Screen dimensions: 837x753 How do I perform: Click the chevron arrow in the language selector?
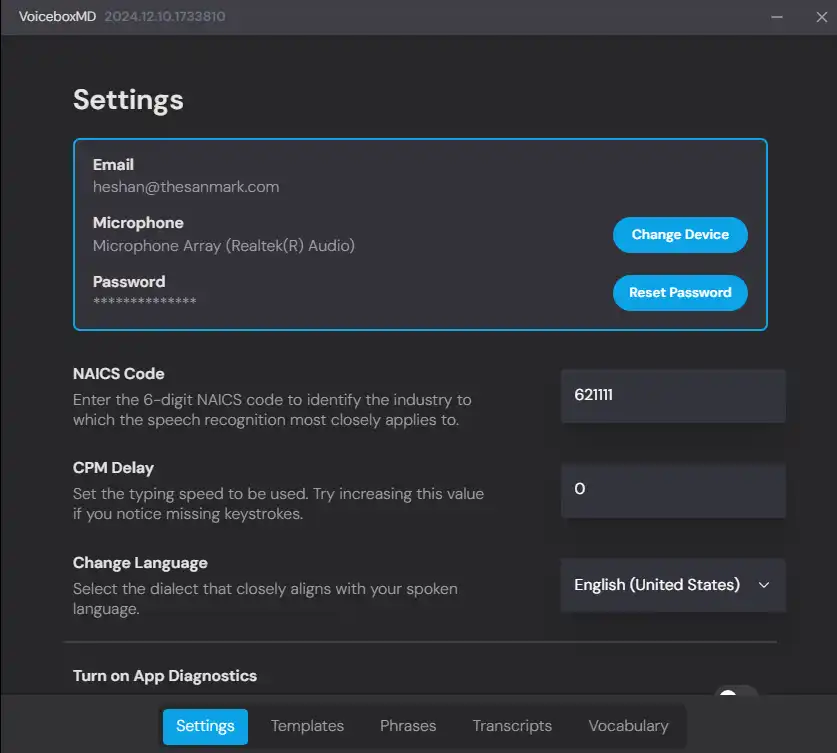[764, 585]
